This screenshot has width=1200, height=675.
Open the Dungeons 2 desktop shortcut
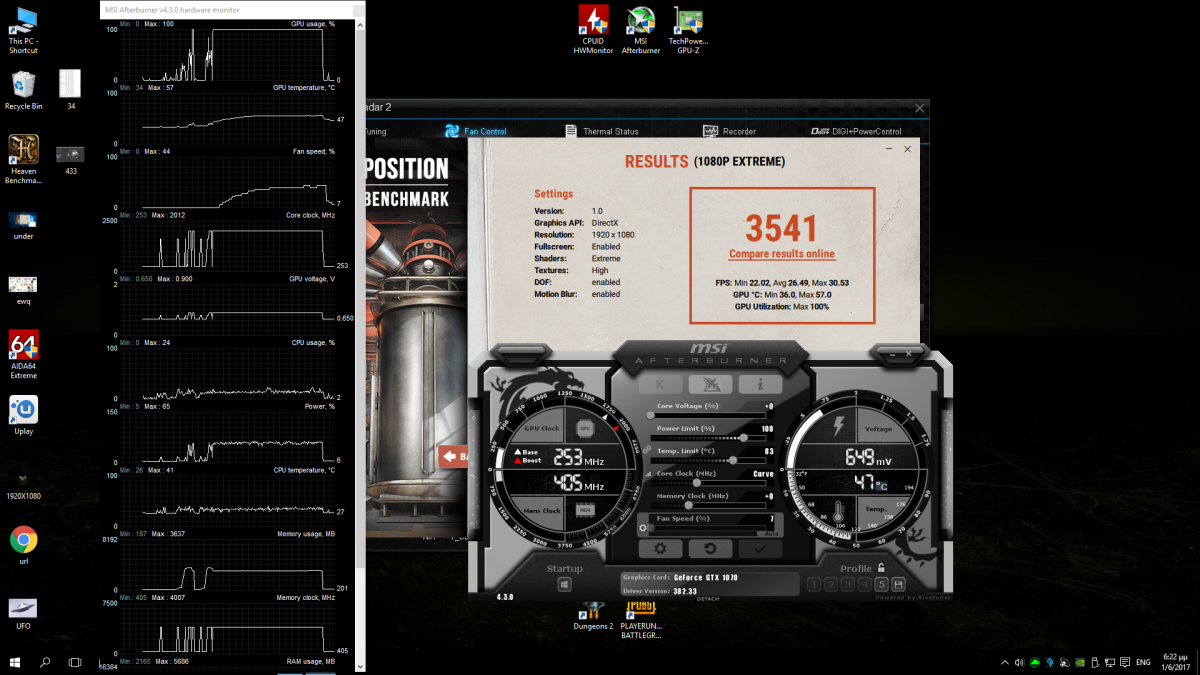tap(593, 615)
